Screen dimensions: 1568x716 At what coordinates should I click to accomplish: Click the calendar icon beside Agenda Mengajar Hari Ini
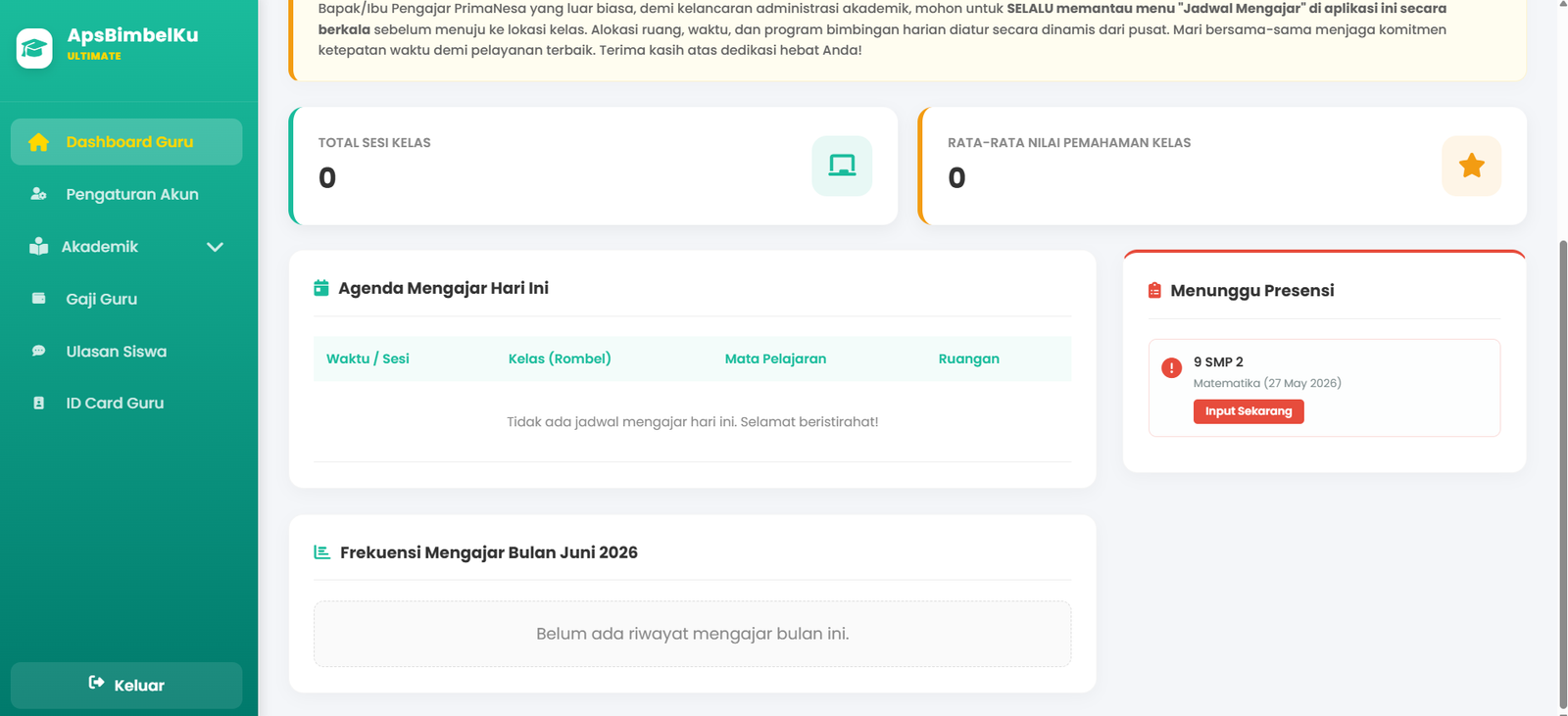(320, 288)
